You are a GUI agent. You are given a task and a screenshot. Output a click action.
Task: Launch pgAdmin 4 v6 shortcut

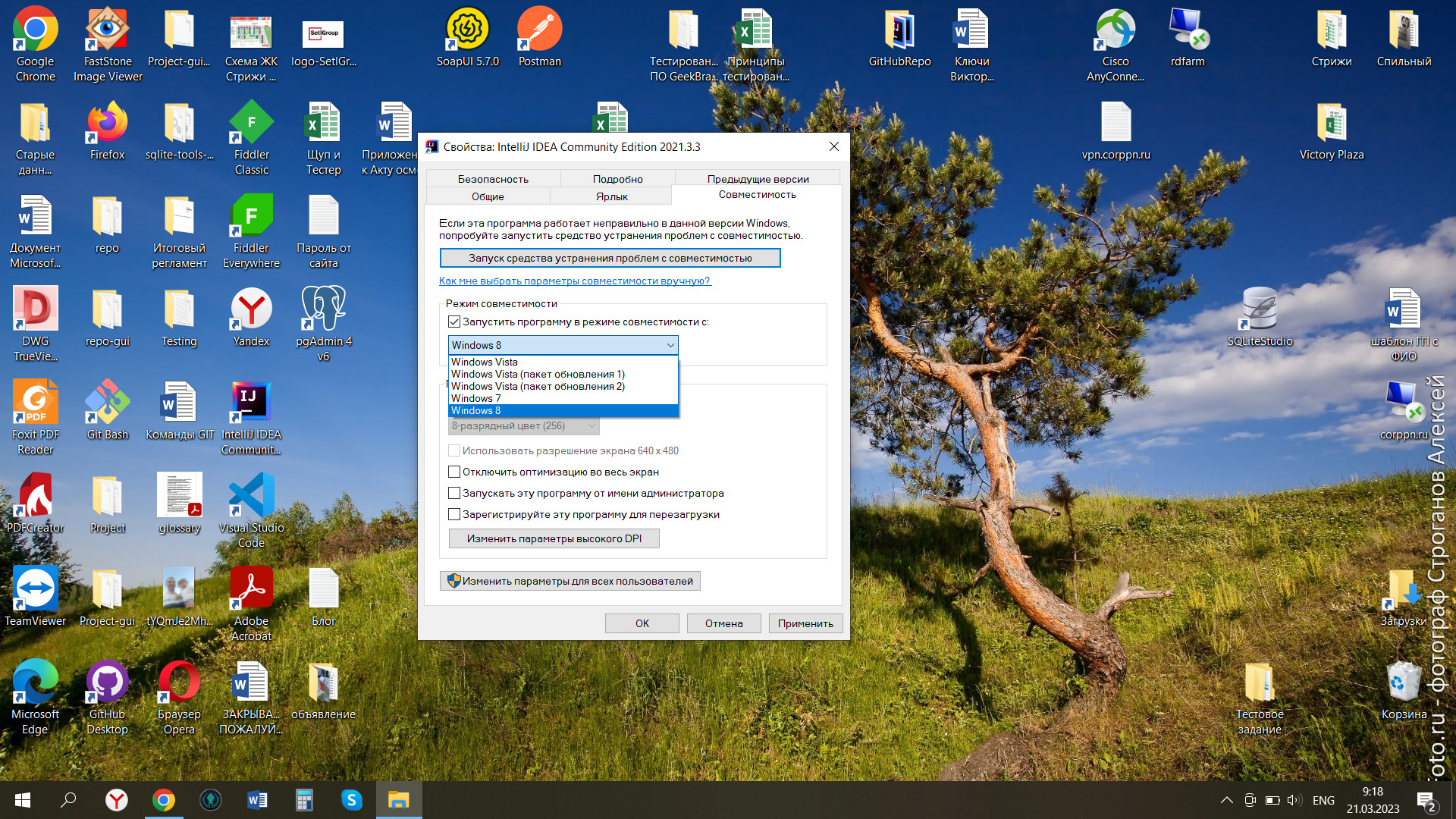(323, 325)
